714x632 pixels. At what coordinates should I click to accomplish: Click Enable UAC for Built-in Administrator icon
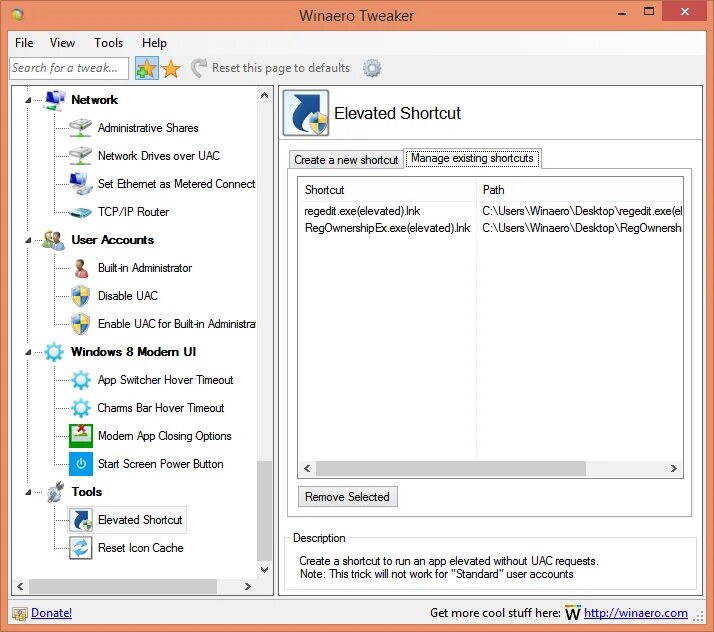coord(81,324)
